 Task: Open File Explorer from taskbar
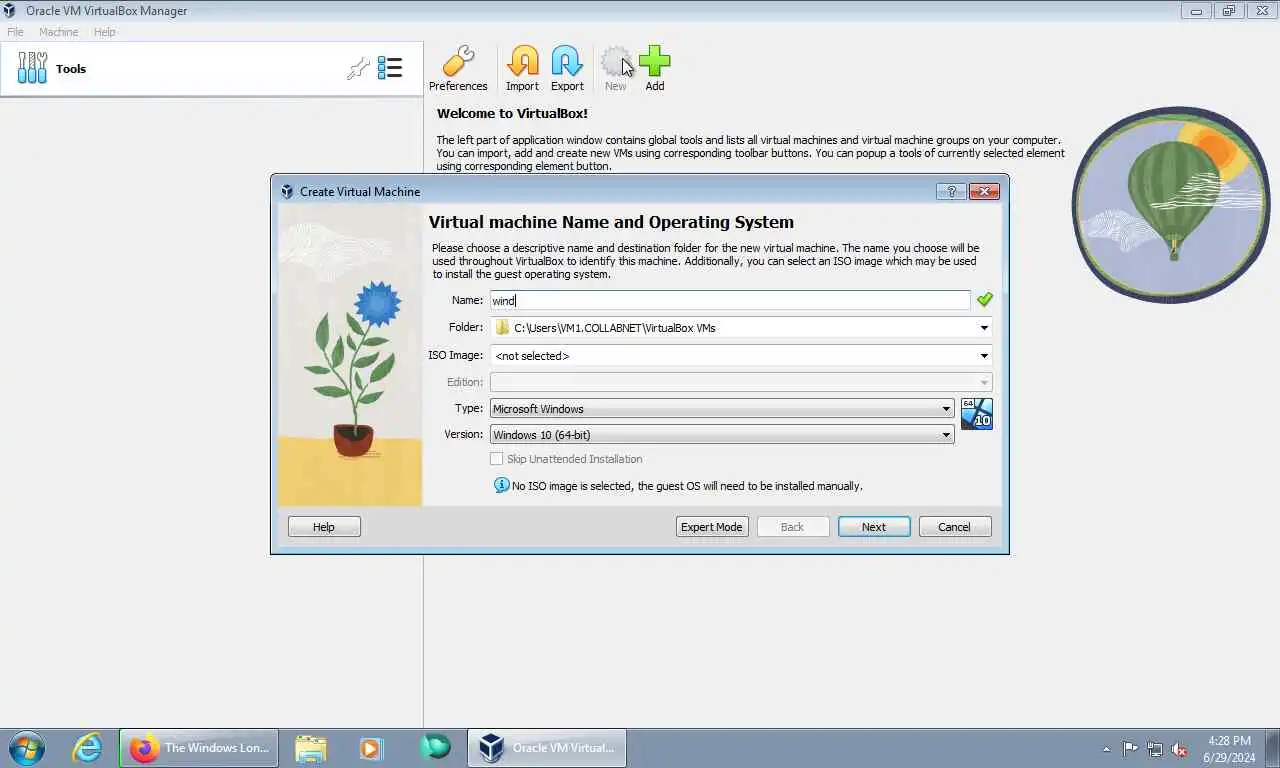click(311, 748)
